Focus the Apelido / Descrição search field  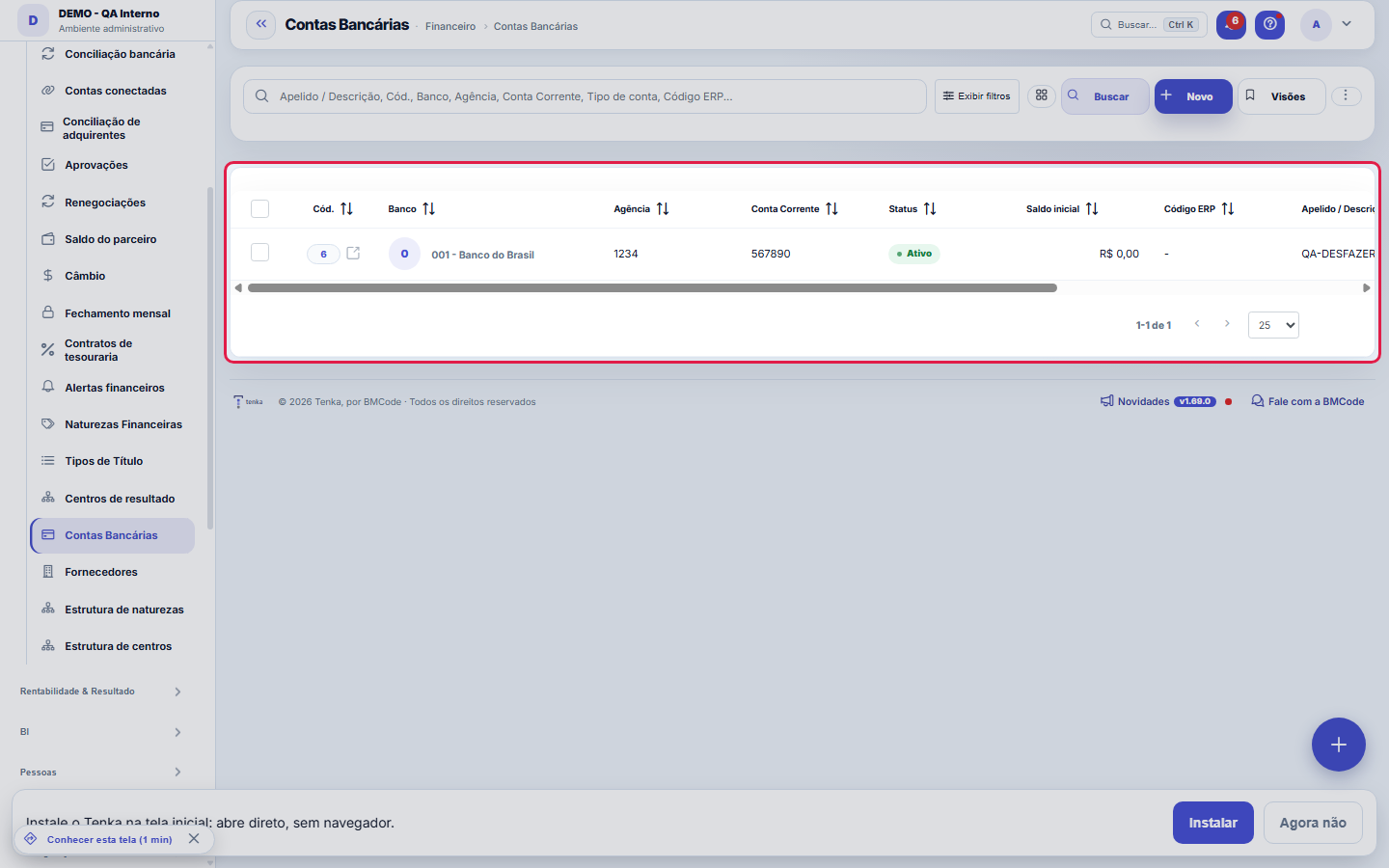[585, 96]
